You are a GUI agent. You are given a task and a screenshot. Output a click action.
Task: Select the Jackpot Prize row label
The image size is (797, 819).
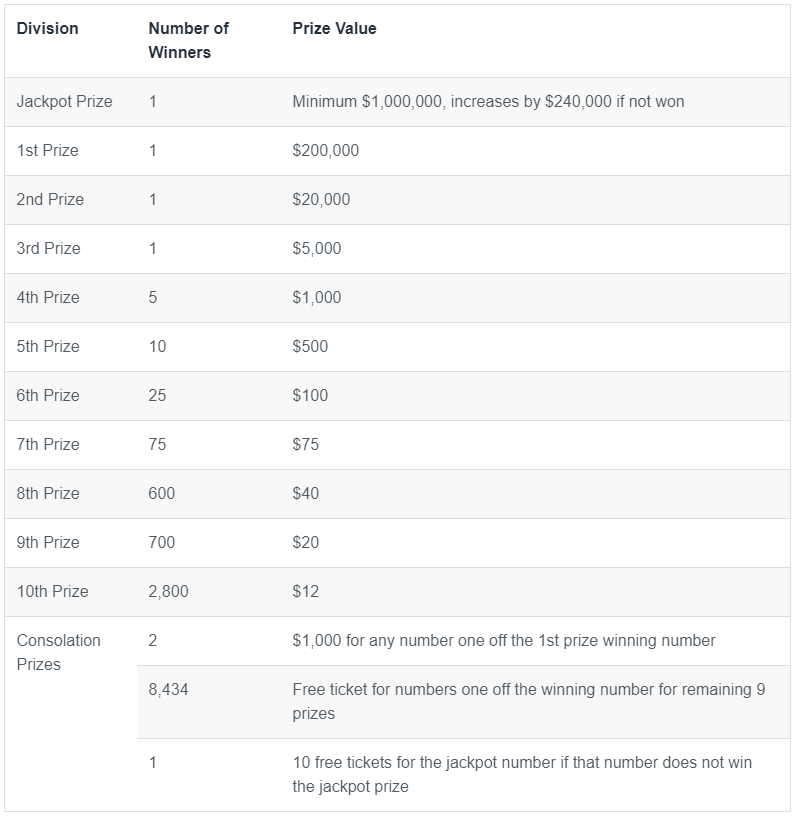click(64, 102)
